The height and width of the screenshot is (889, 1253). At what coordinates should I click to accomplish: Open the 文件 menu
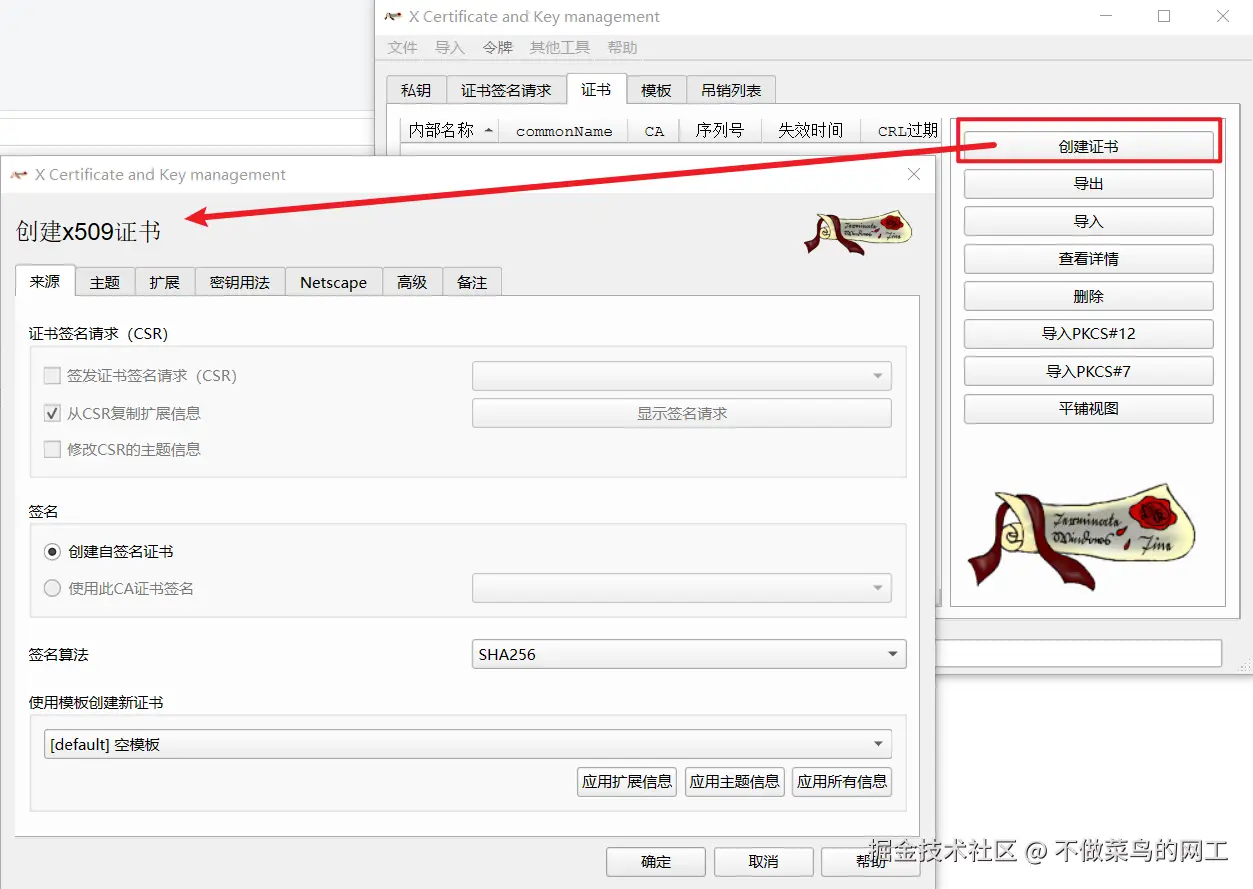(x=402, y=47)
